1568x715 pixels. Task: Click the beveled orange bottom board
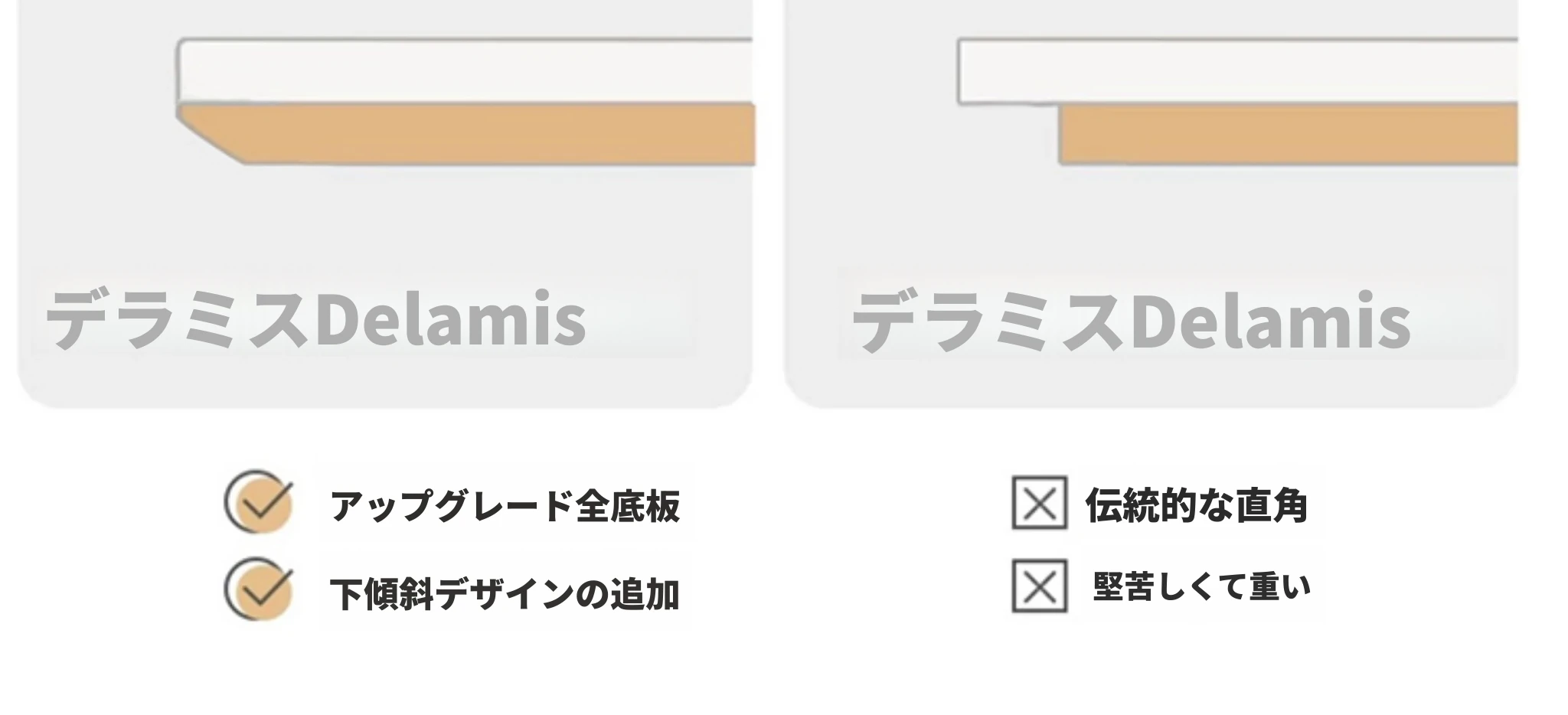click(467, 135)
